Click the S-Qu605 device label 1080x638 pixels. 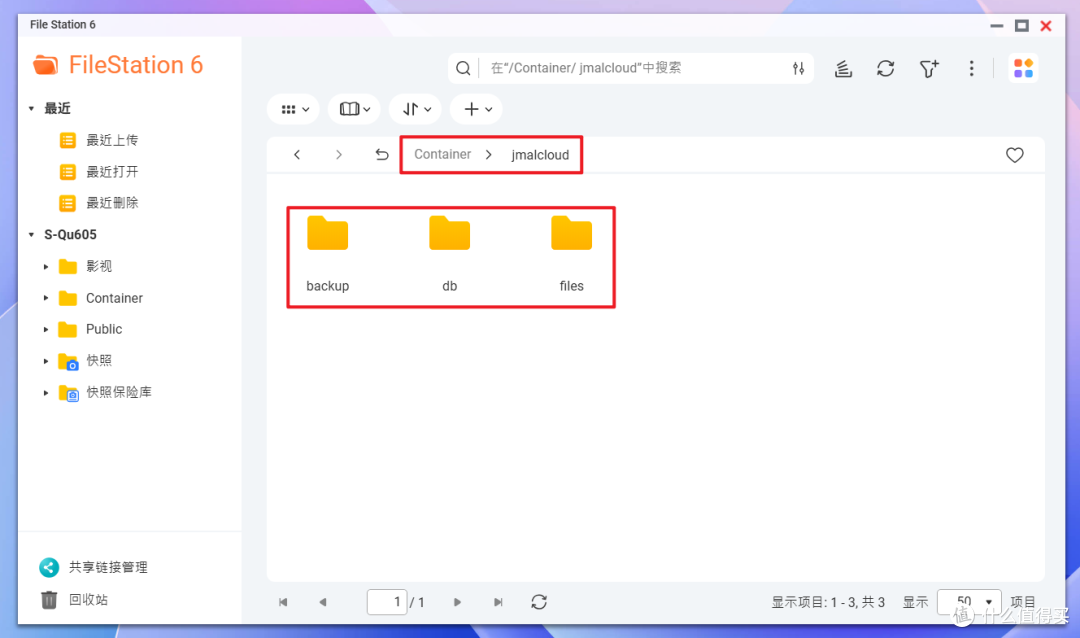click(x=70, y=235)
